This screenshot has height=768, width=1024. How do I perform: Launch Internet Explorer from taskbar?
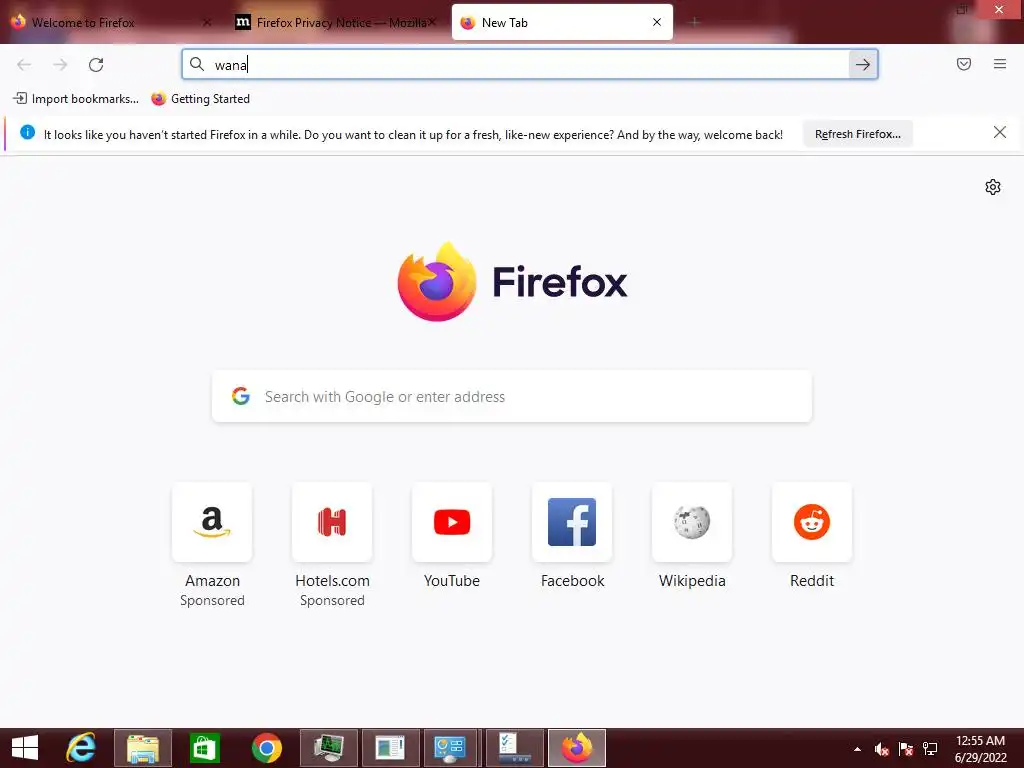pyautogui.click(x=81, y=748)
